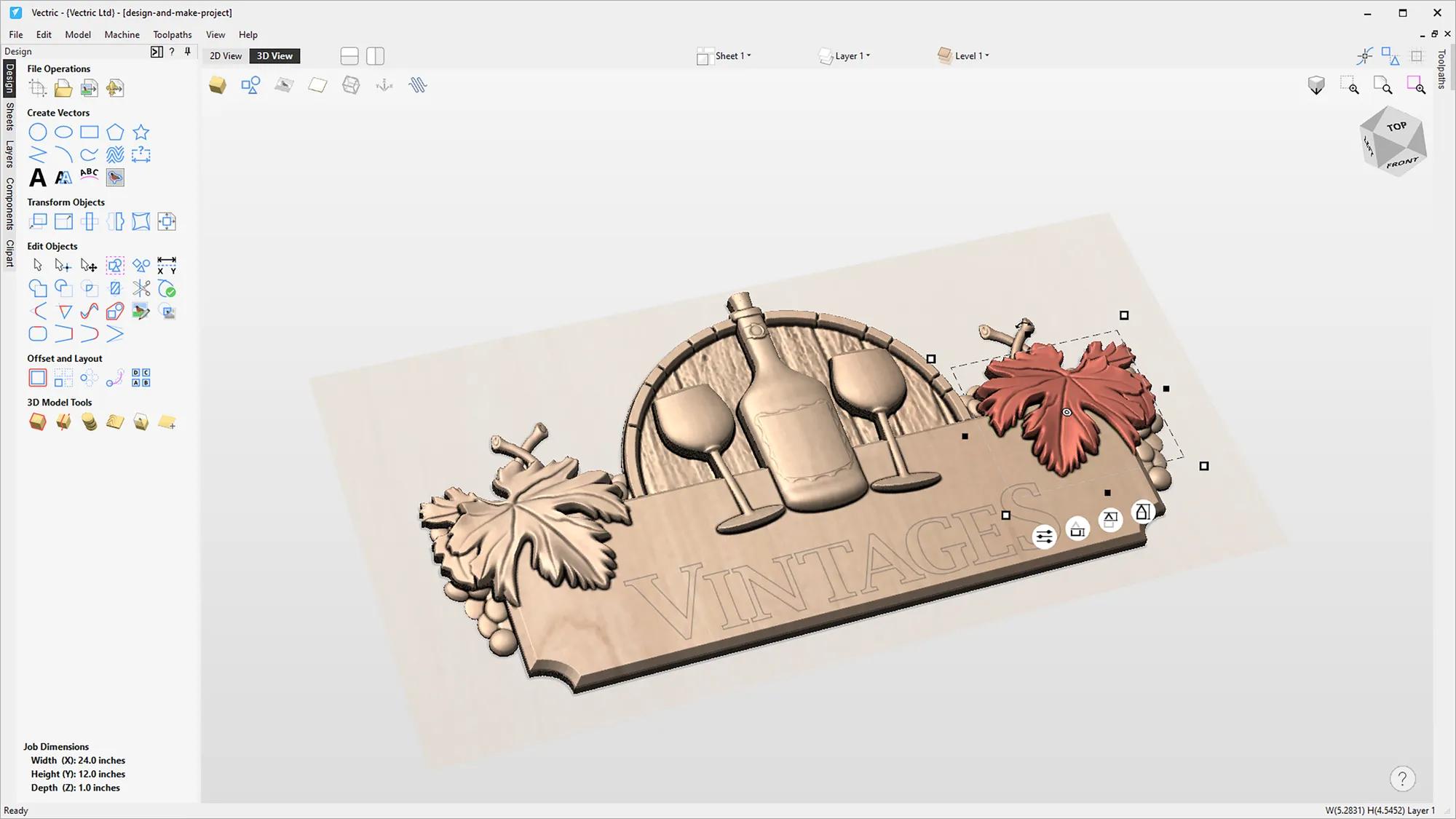1456x819 pixels.
Task: Select the Draw Circle tool
Action: [37, 132]
